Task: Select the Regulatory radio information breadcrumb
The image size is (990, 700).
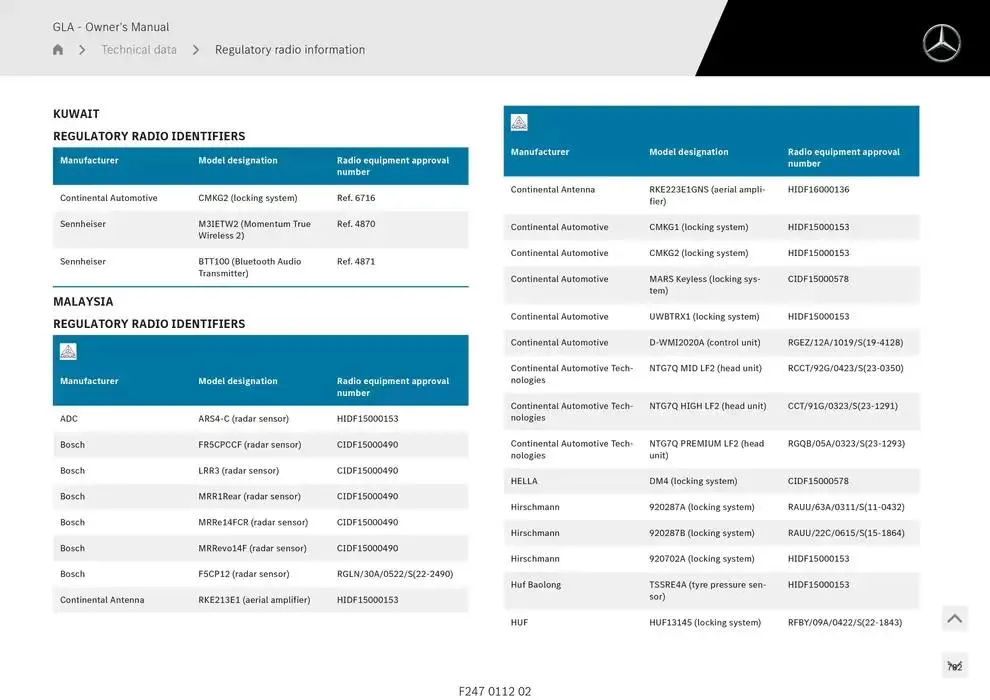Action: point(290,50)
